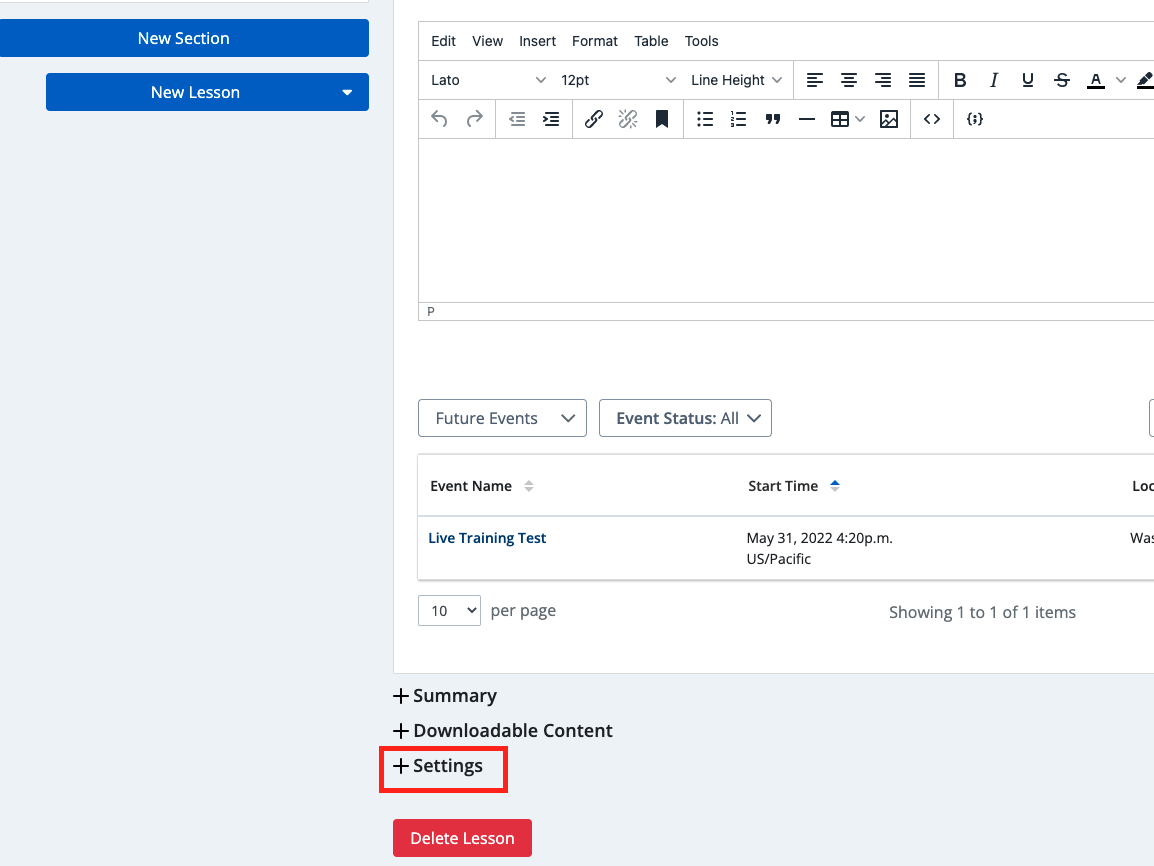Open the Format menu
Screen dimensions: 1154x866
pos(595,41)
